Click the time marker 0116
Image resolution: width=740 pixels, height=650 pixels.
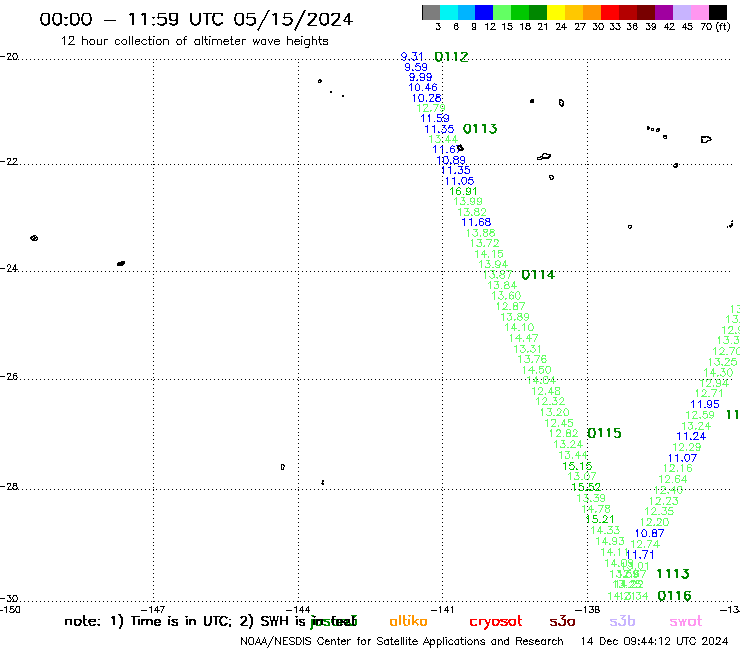[674, 596]
